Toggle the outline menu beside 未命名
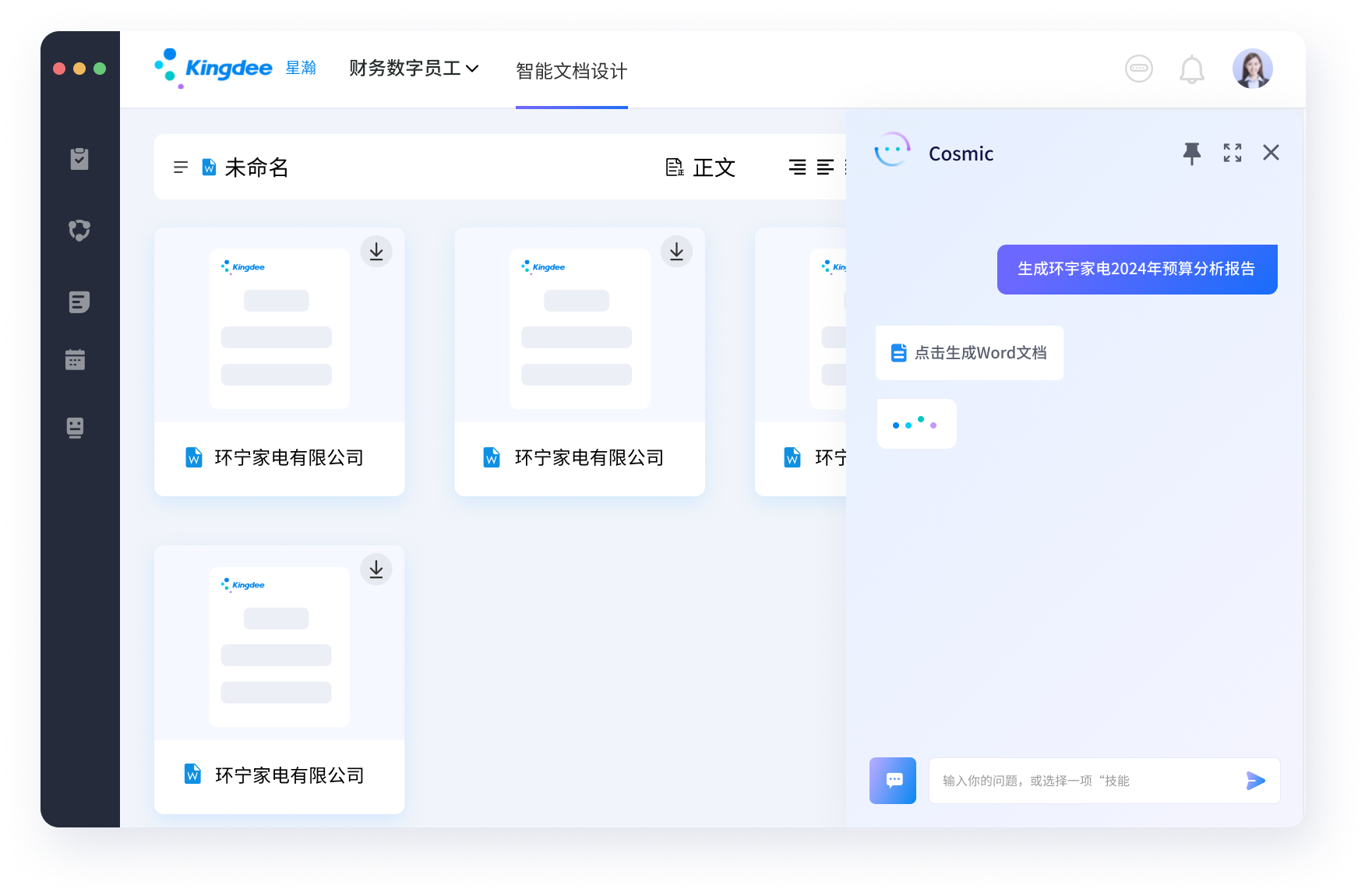The height and width of the screenshot is (896, 1365). point(181,168)
